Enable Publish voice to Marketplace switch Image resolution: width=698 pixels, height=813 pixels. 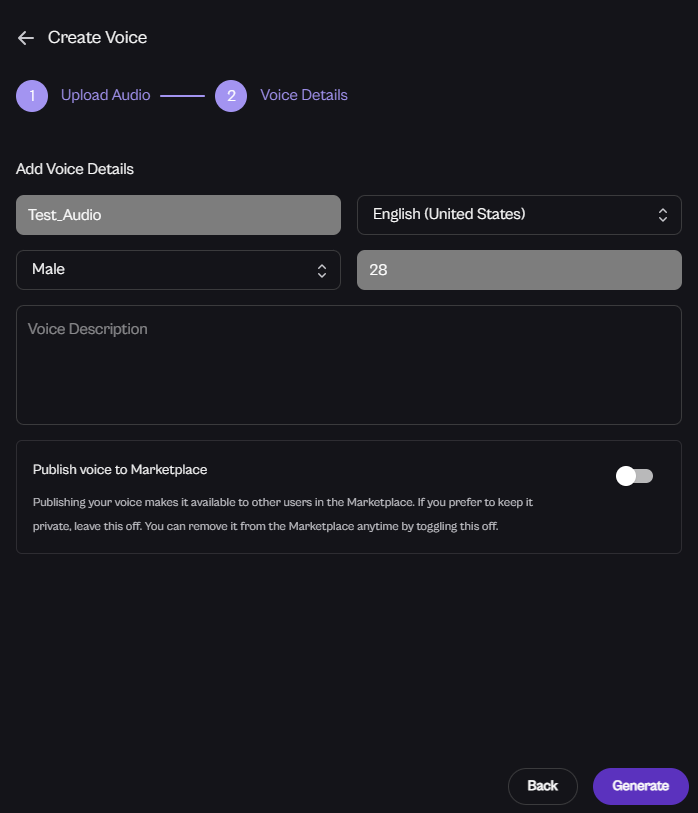coord(634,476)
